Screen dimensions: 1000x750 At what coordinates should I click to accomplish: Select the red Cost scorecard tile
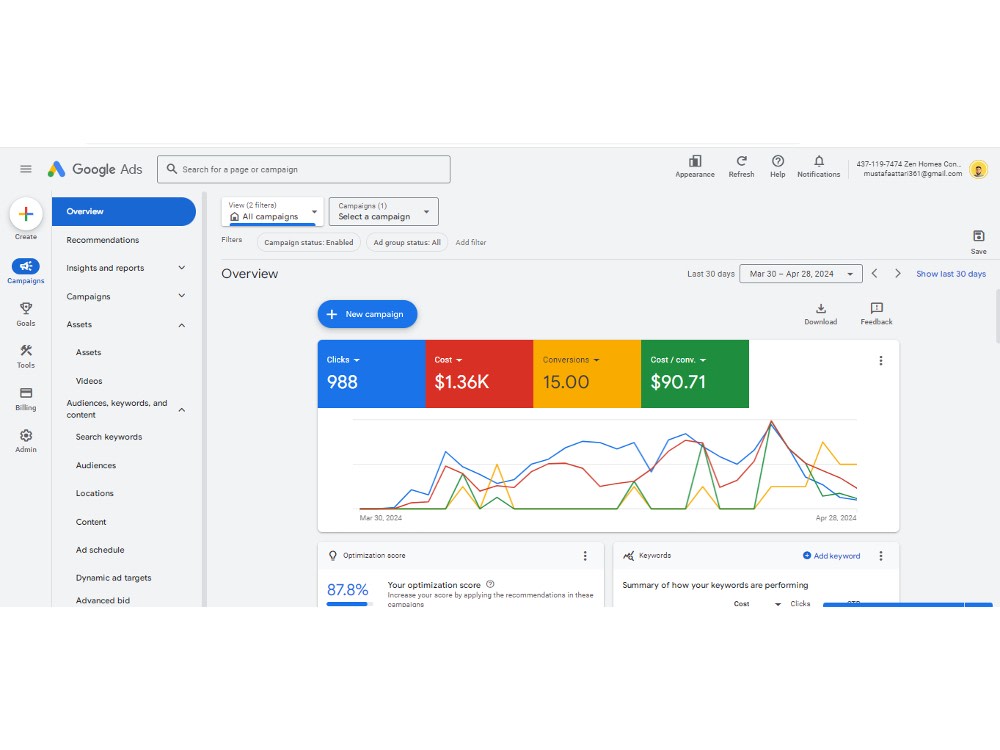(x=479, y=374)
